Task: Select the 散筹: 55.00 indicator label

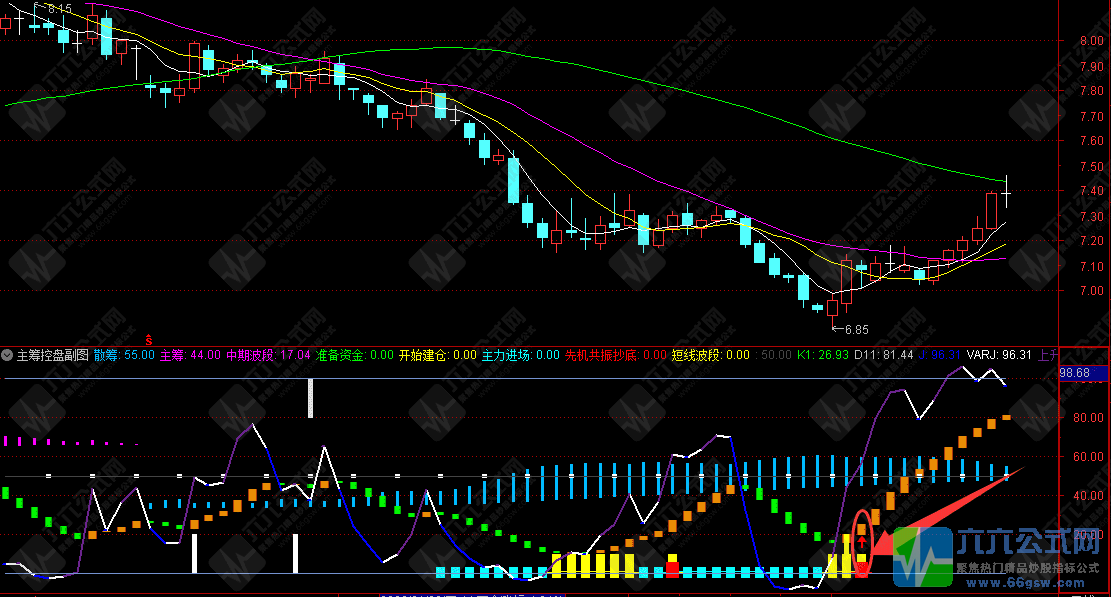Action: point(124,355)
